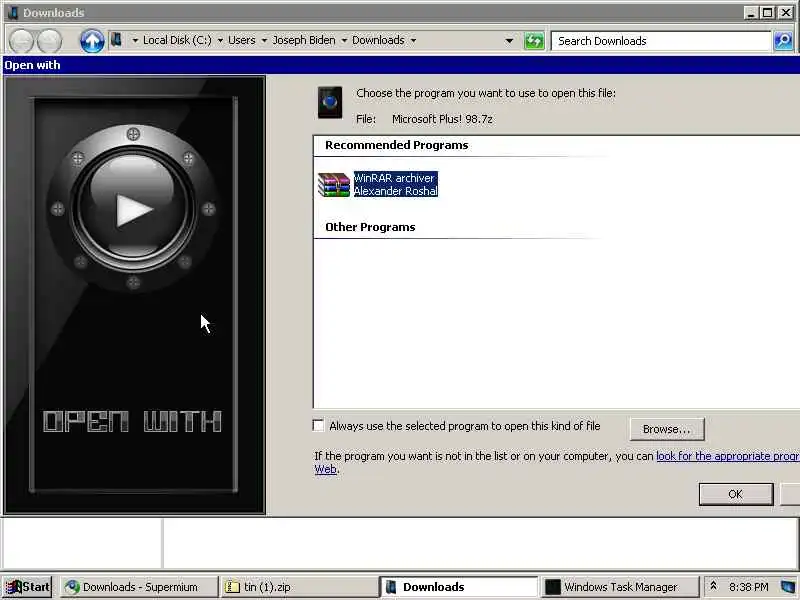The image size is (800, 600).
Task: Click the file type icon beside prompt
Action: click(x=330, y=103)
